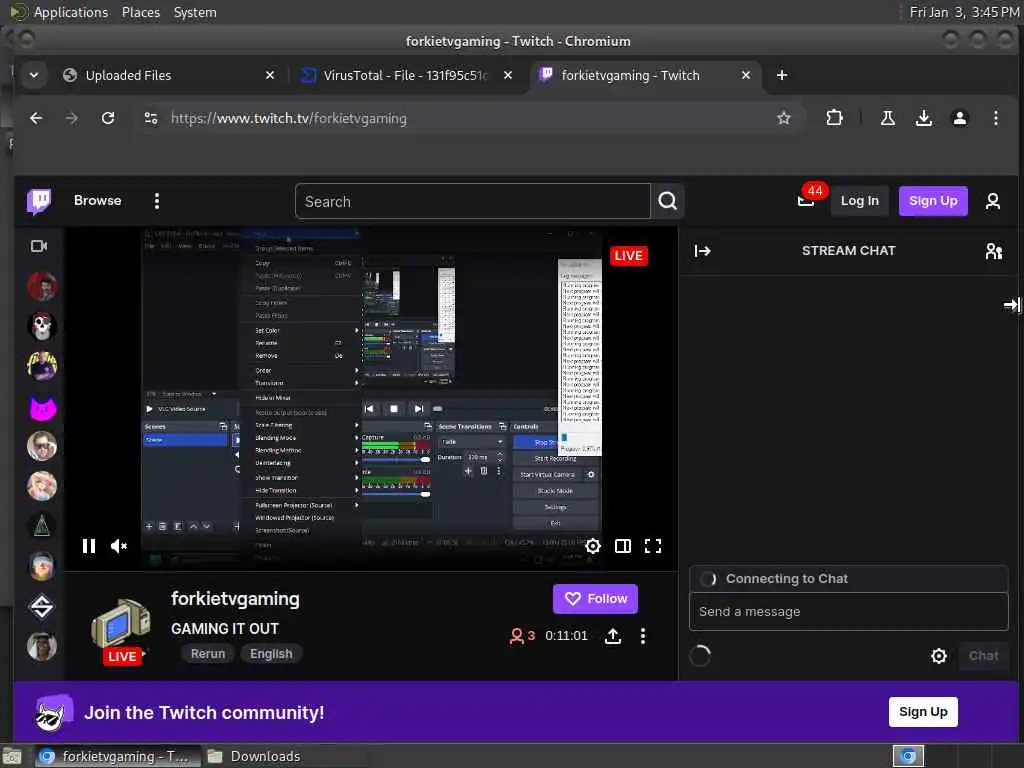Open the three-dot menu beside Browse

(157, 201)
